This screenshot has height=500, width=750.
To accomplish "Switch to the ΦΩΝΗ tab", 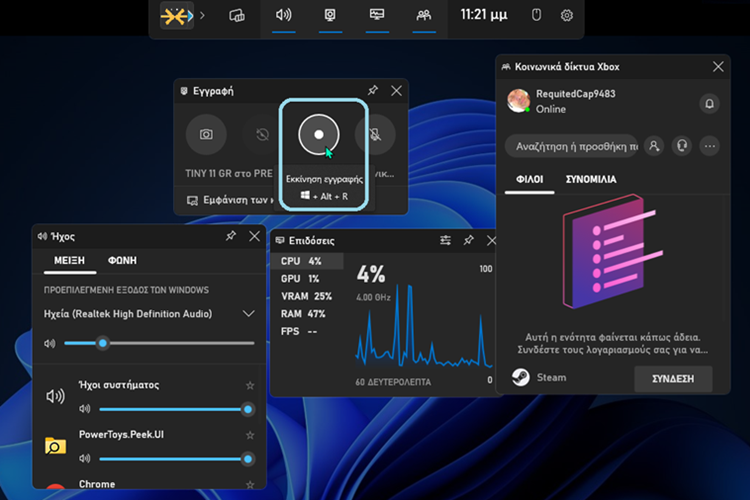I will point(122,261).
